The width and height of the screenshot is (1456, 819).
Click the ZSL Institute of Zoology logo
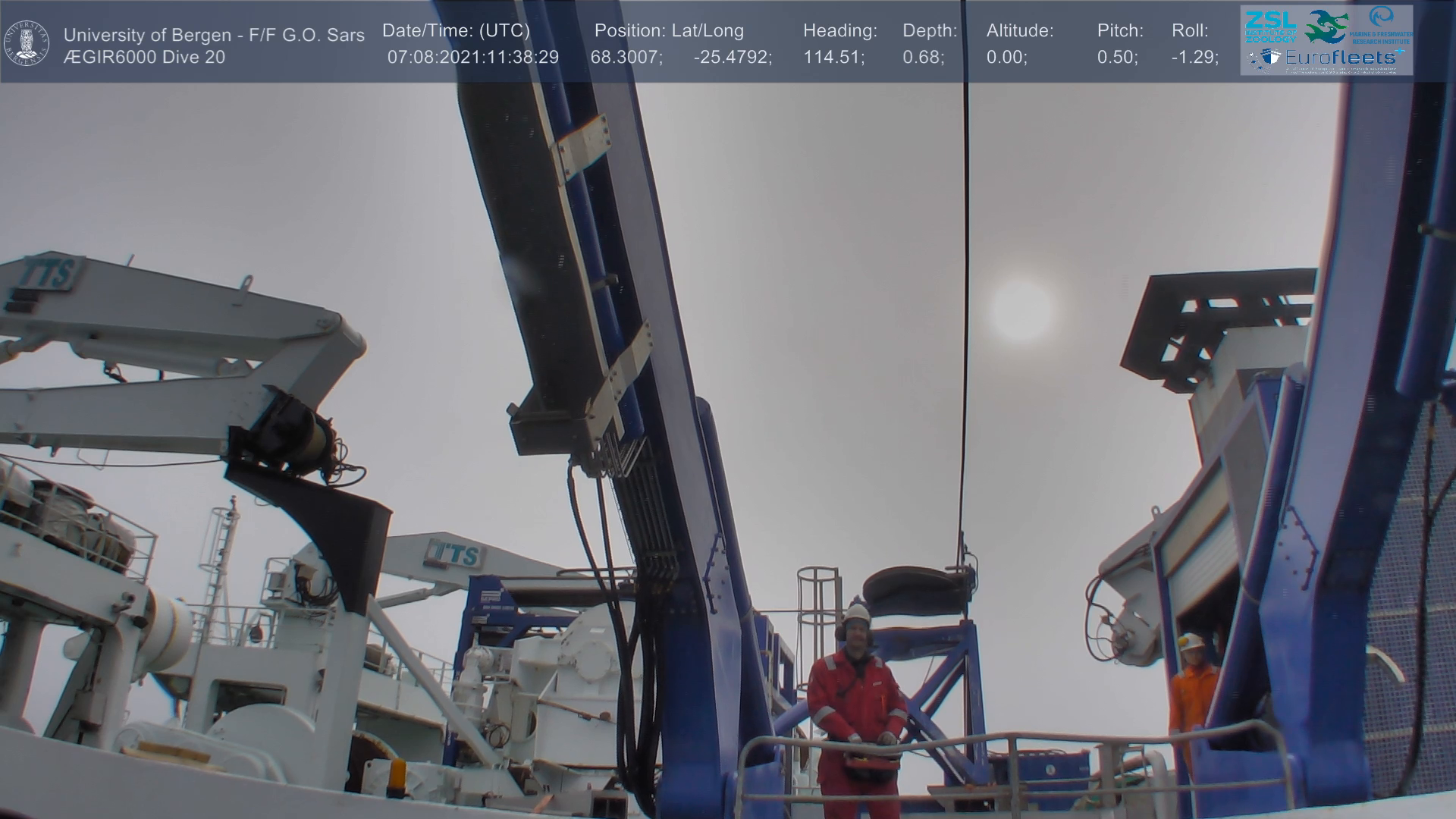1270,26
